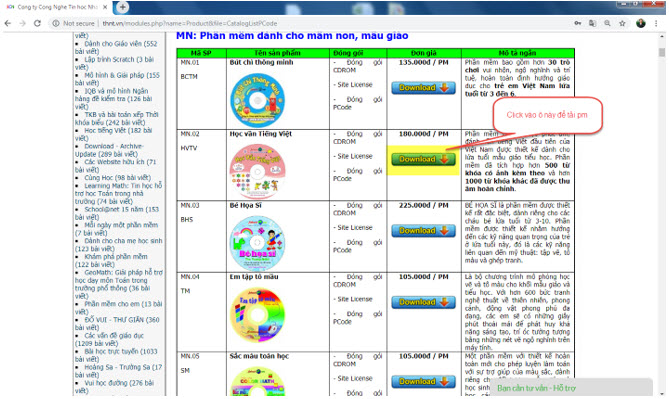Open Lập trình Scratch sidebar link
Image resolution: width=669 pixels, height=399 pixels.
tap(115, 63)
